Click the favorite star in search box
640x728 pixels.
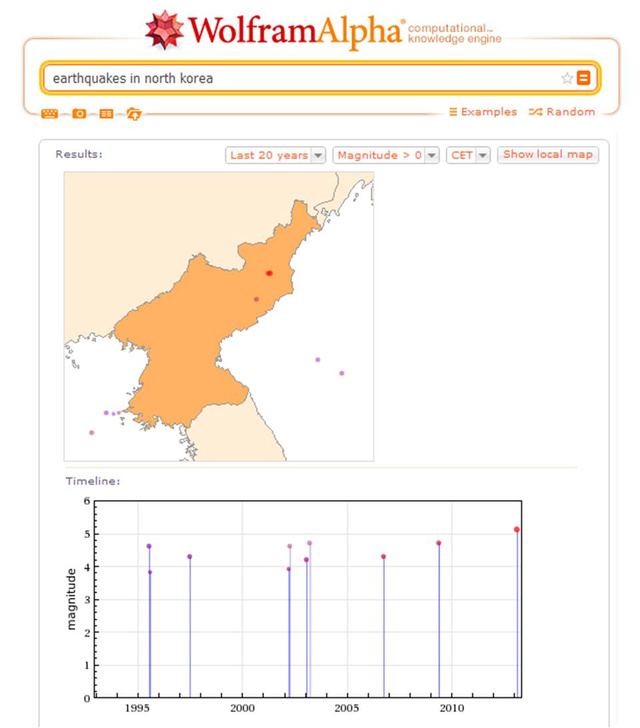tap(567, 78)
